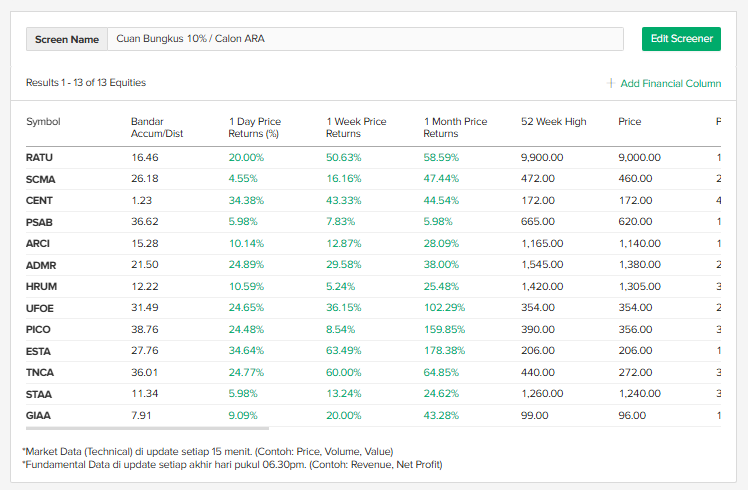Sort by the Price column header
This screenshot has height=490, width=748.
click(x=629, y=122)
